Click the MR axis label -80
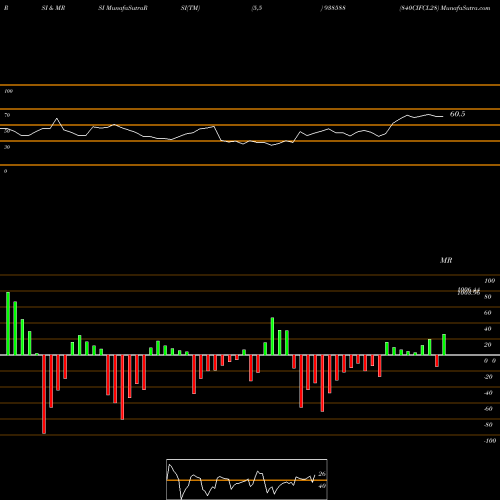Image resolution: width=500 pixels, height=500 pixels. coord(488,425)
